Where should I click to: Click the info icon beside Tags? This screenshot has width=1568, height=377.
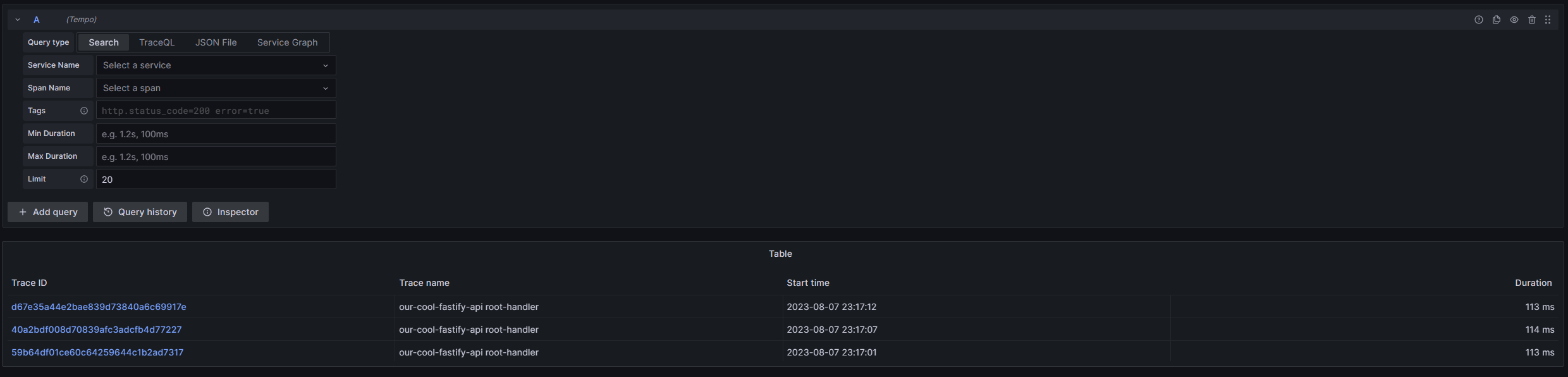(x=85, y=111)
